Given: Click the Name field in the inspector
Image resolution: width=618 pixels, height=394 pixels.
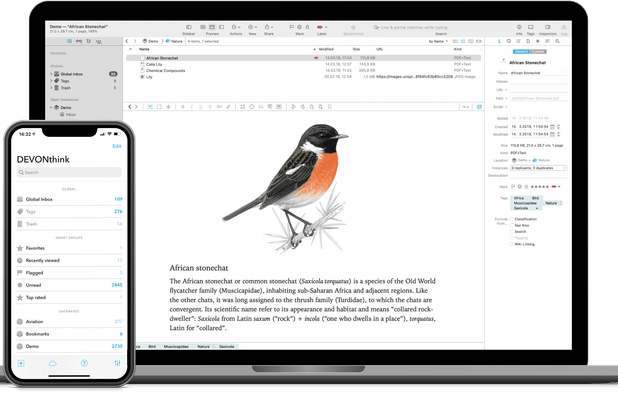Looking at the screenshot, I should [x=538, y=73].
